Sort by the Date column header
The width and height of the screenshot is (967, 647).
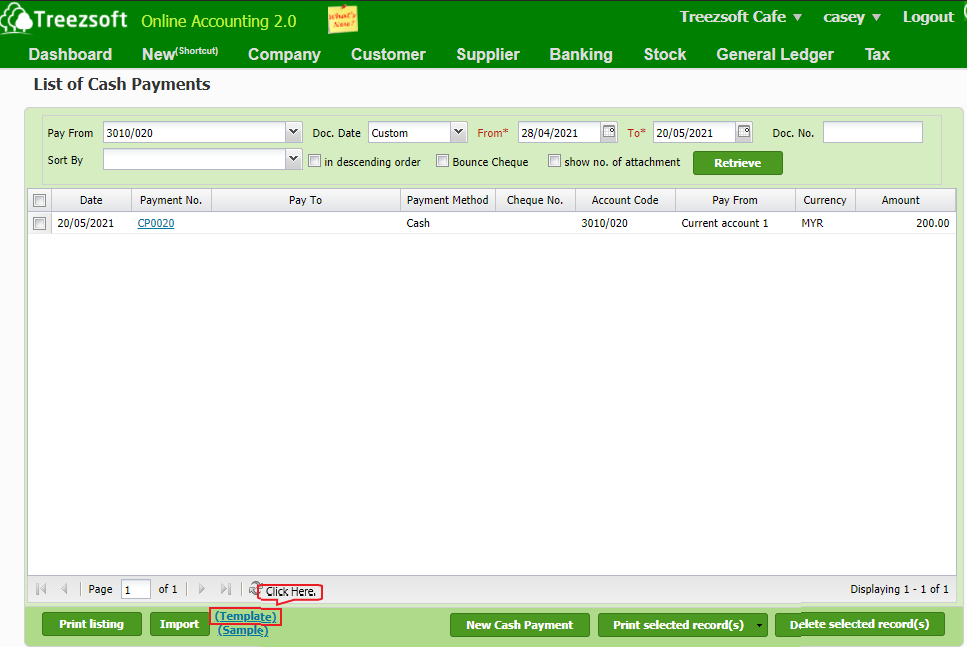(x=91, y=200)
